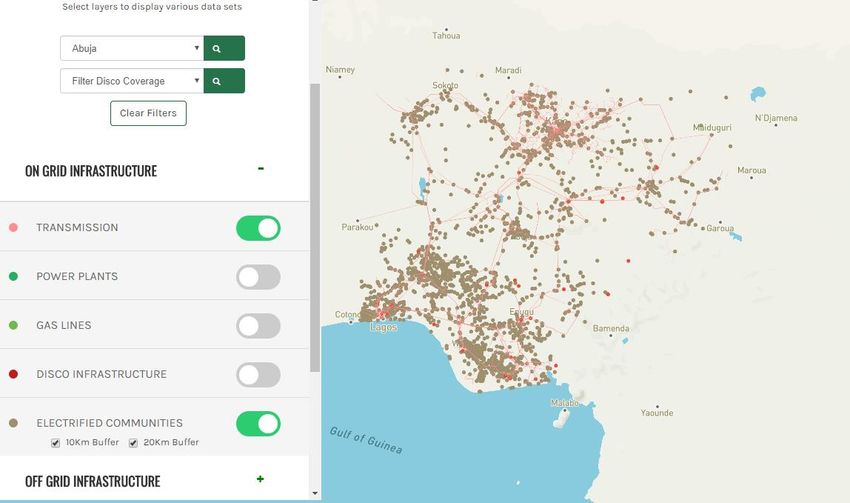
Task: Click the pink Transmission legend dot
Action: (11, 227)
